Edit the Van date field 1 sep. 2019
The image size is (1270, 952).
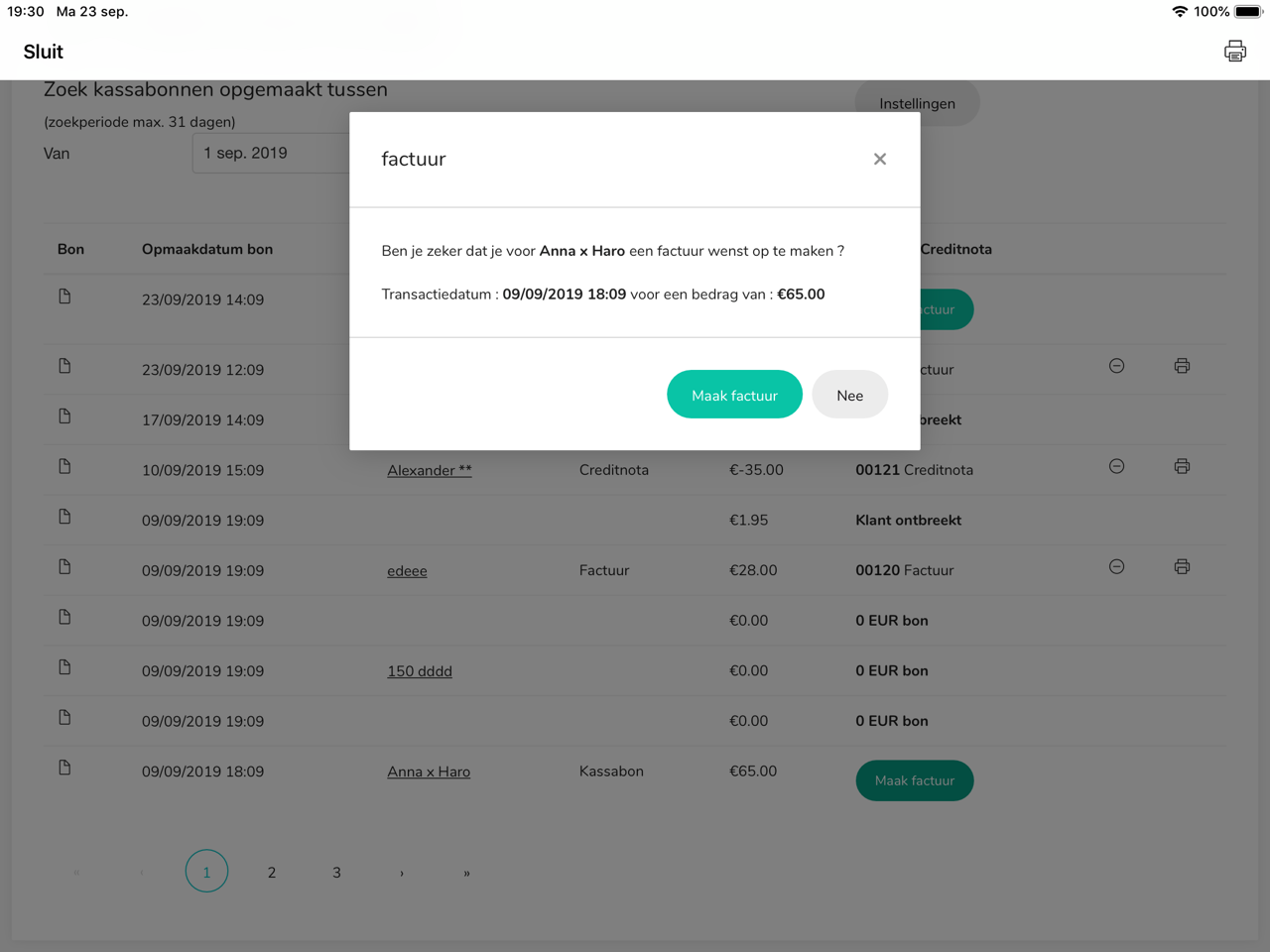pos(271,153)
